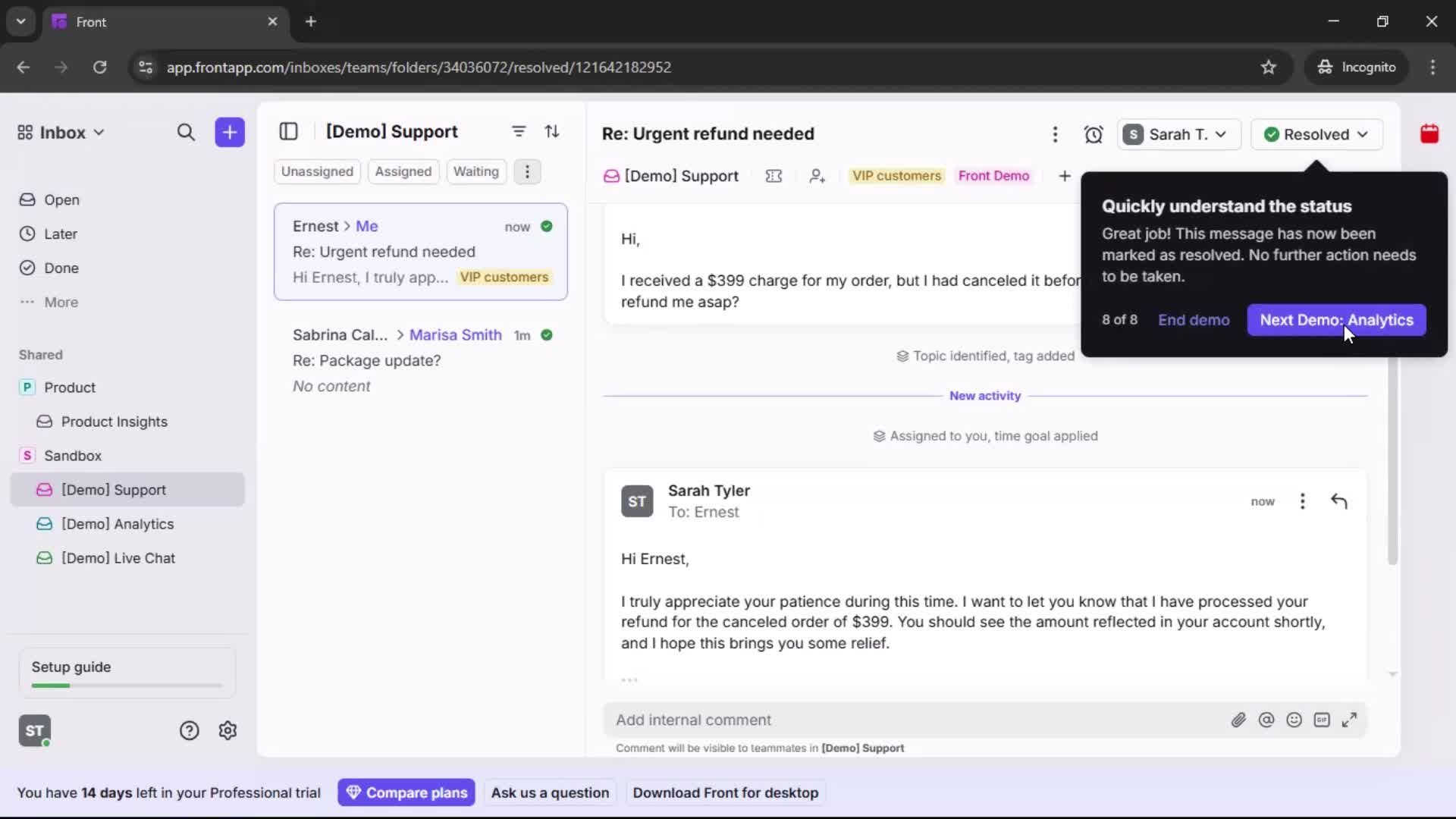This screenshot has height=819, width=1456.
Task: Select the Assigned tab
Action: coord(403,171)
